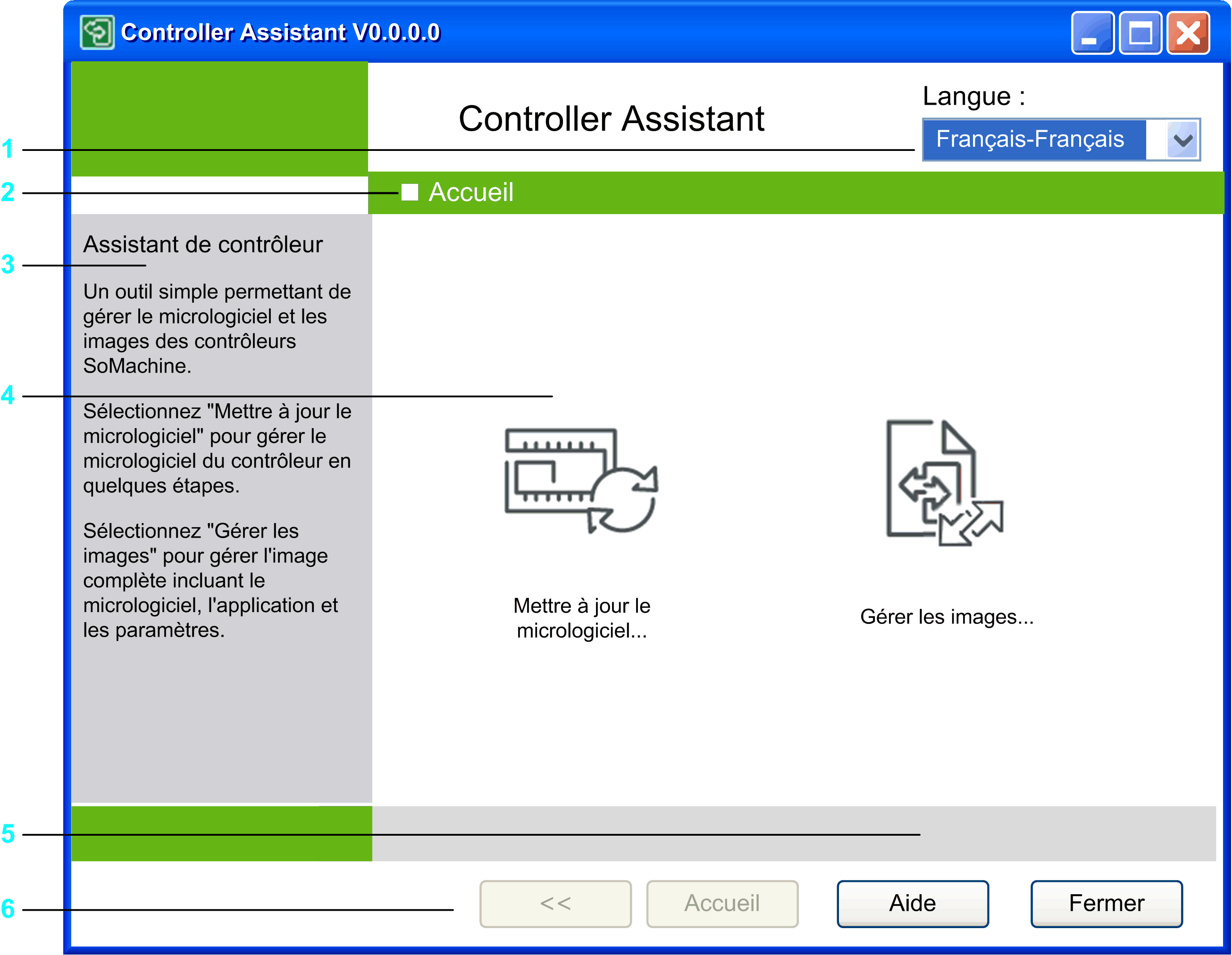Close the Controller Assistant window
Image resolution: width=1232 pixels, height=955 pixels.
1188,33
